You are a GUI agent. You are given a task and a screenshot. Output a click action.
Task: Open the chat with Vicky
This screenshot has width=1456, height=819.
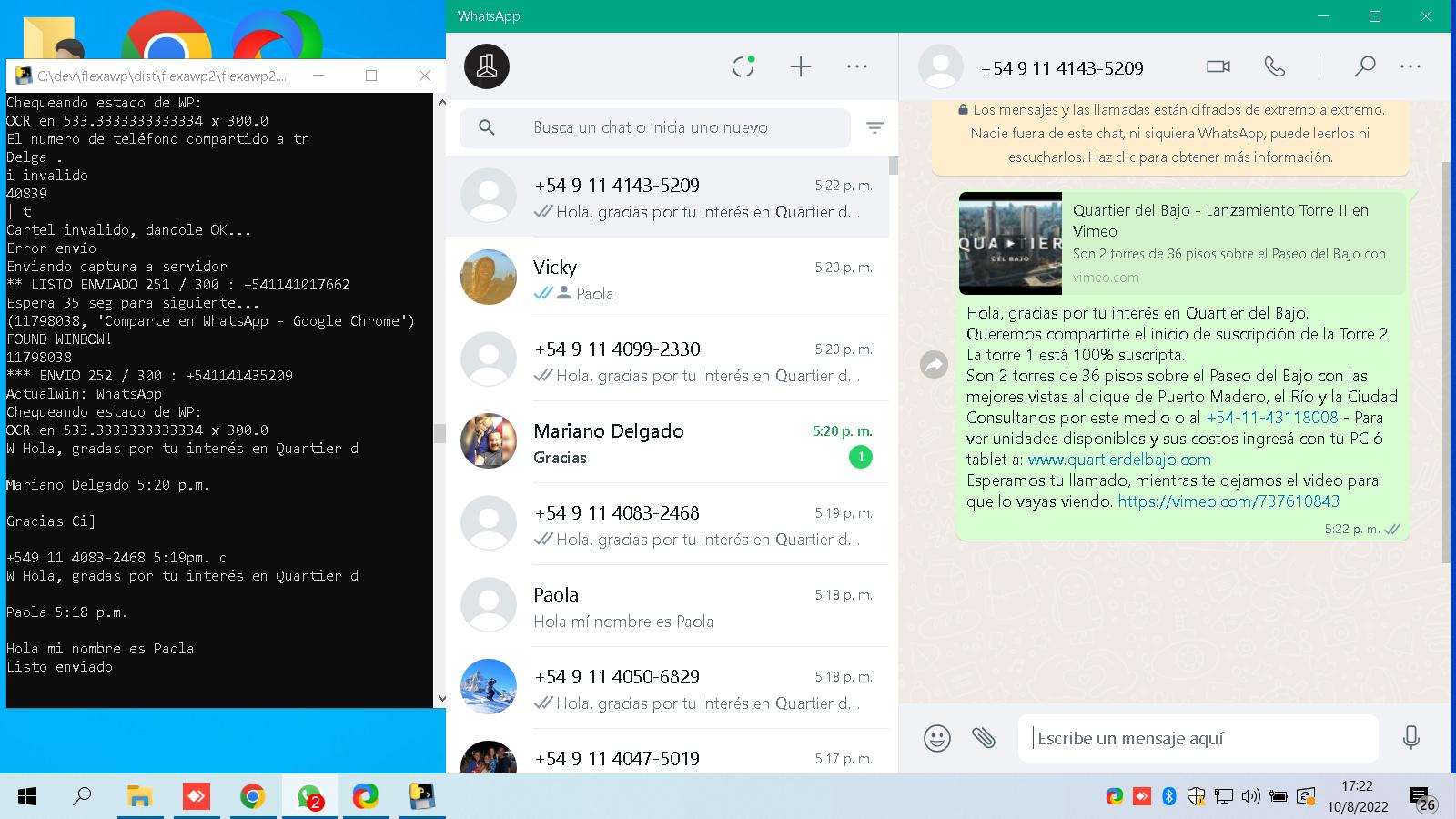[667, 278]
